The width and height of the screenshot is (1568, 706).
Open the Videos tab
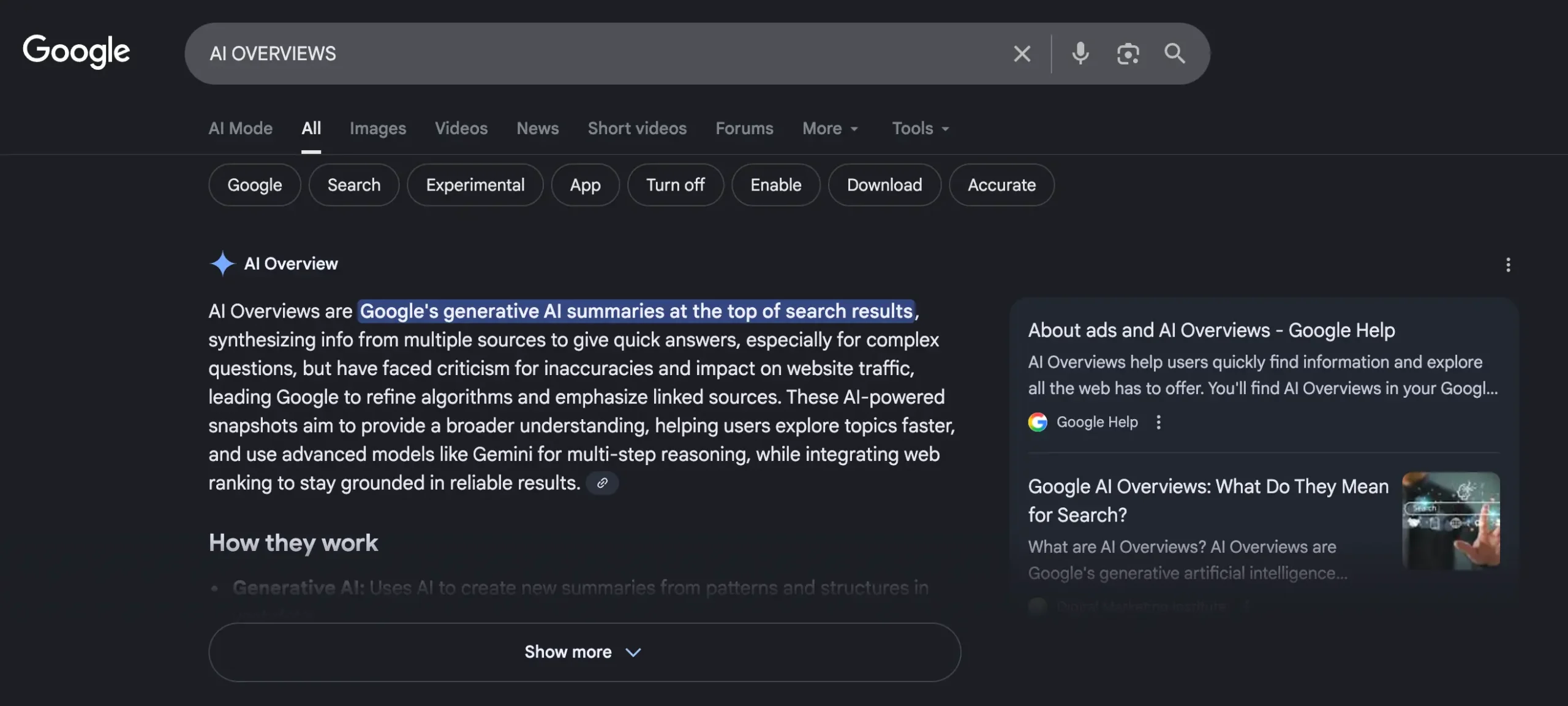tap(461, 128)
